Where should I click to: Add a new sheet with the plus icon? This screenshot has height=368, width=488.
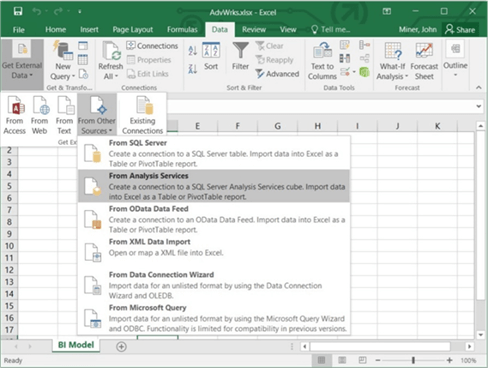pos(121,347)
